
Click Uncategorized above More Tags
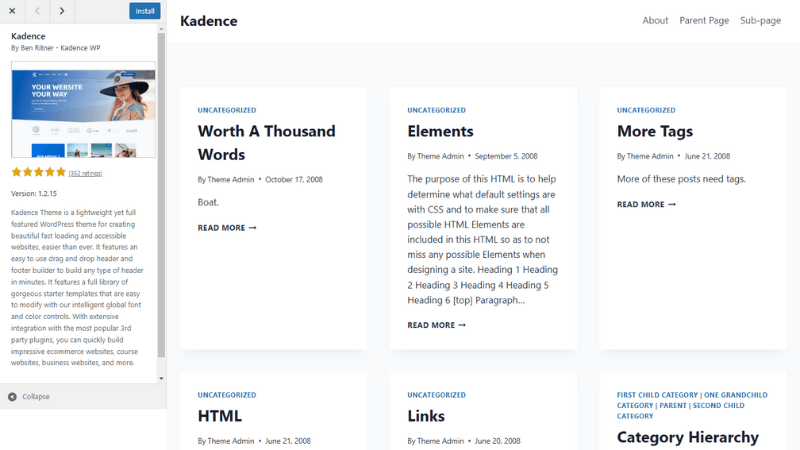pyautogui.click(x=646, y=110)
